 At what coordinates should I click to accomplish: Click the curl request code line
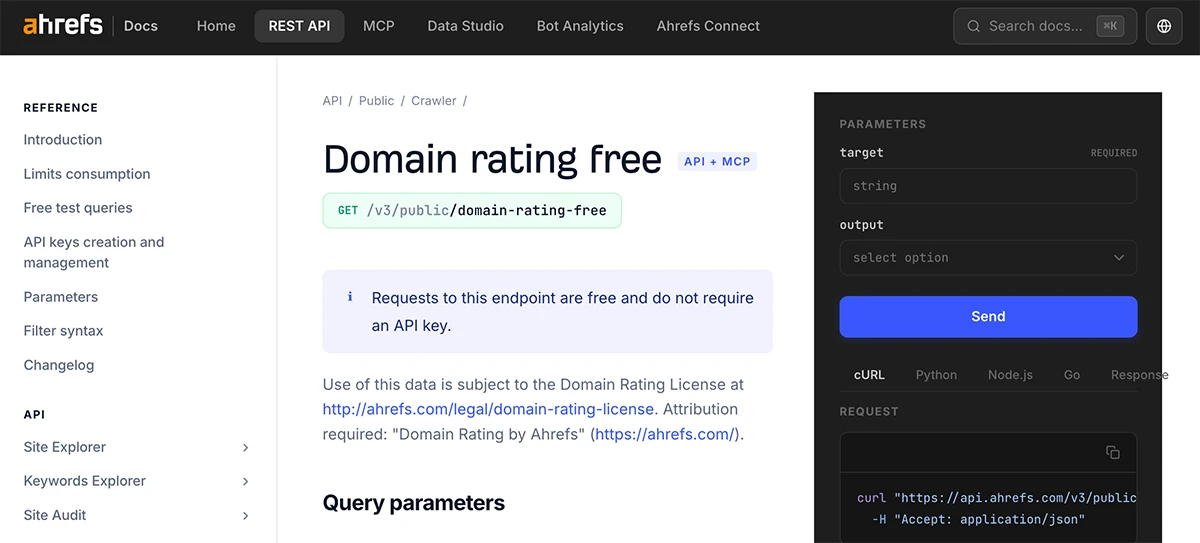[997, 497]
